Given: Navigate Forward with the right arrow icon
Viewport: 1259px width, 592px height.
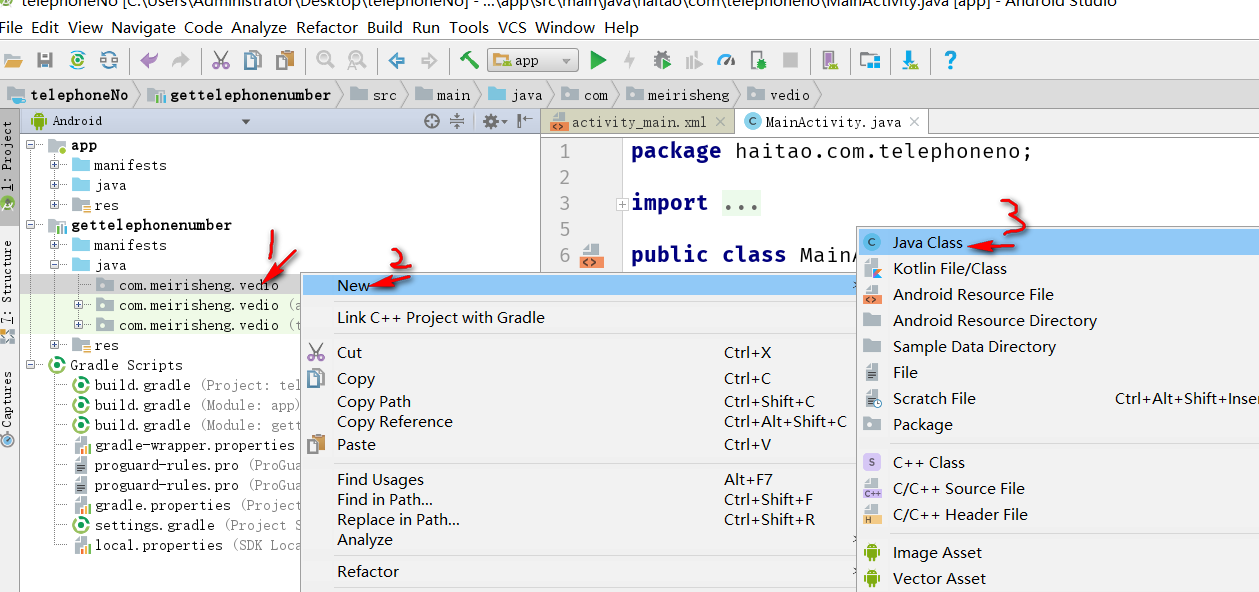Looking at the screenshot, I should (x=429, y=61).
